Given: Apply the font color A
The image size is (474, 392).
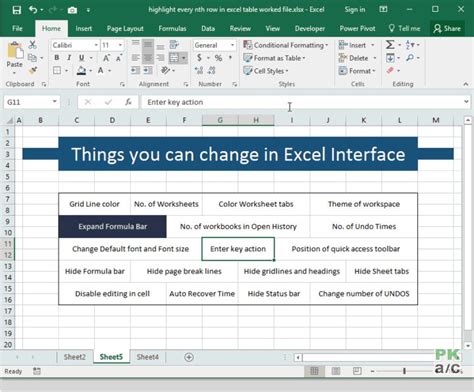Looking at the screenshot, I should pyautogui.click(x=100, y=71).
